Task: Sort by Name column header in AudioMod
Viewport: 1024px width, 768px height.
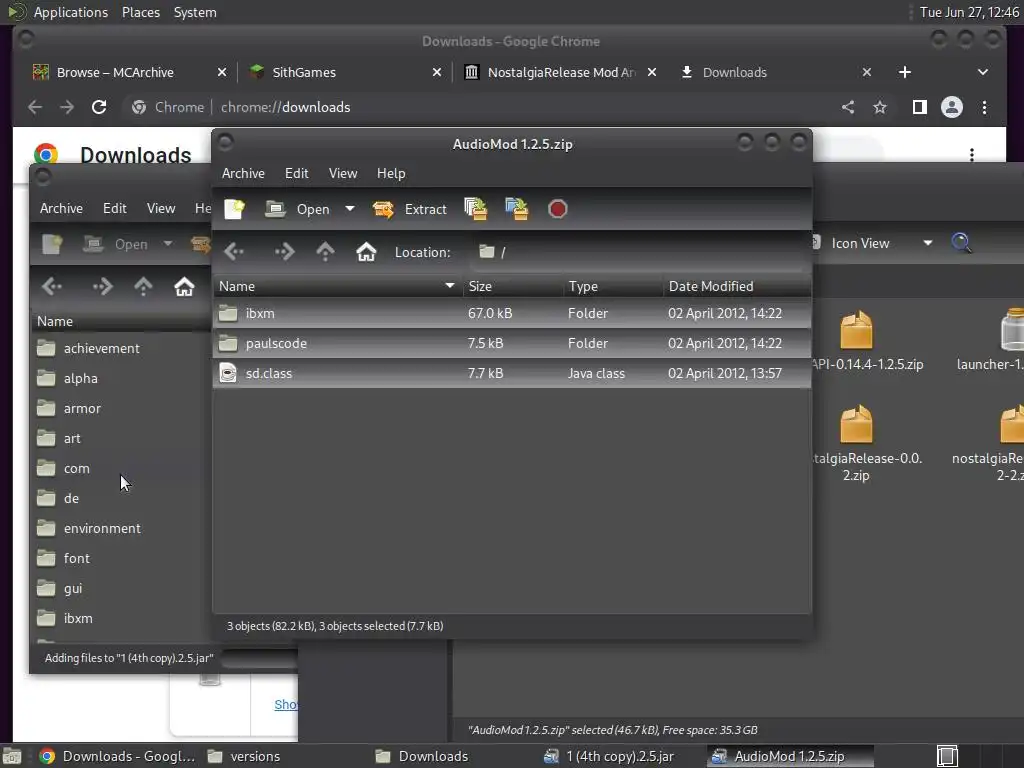Action: (337, 286)
